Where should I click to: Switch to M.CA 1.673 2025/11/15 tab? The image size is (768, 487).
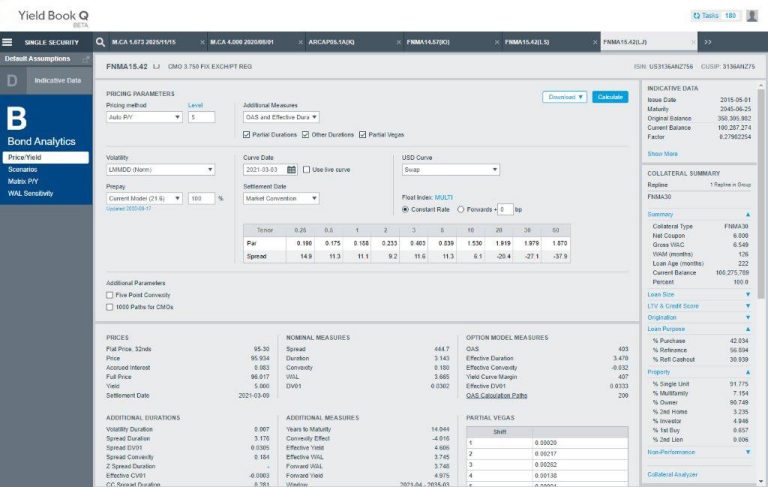(x=144, y=42)
